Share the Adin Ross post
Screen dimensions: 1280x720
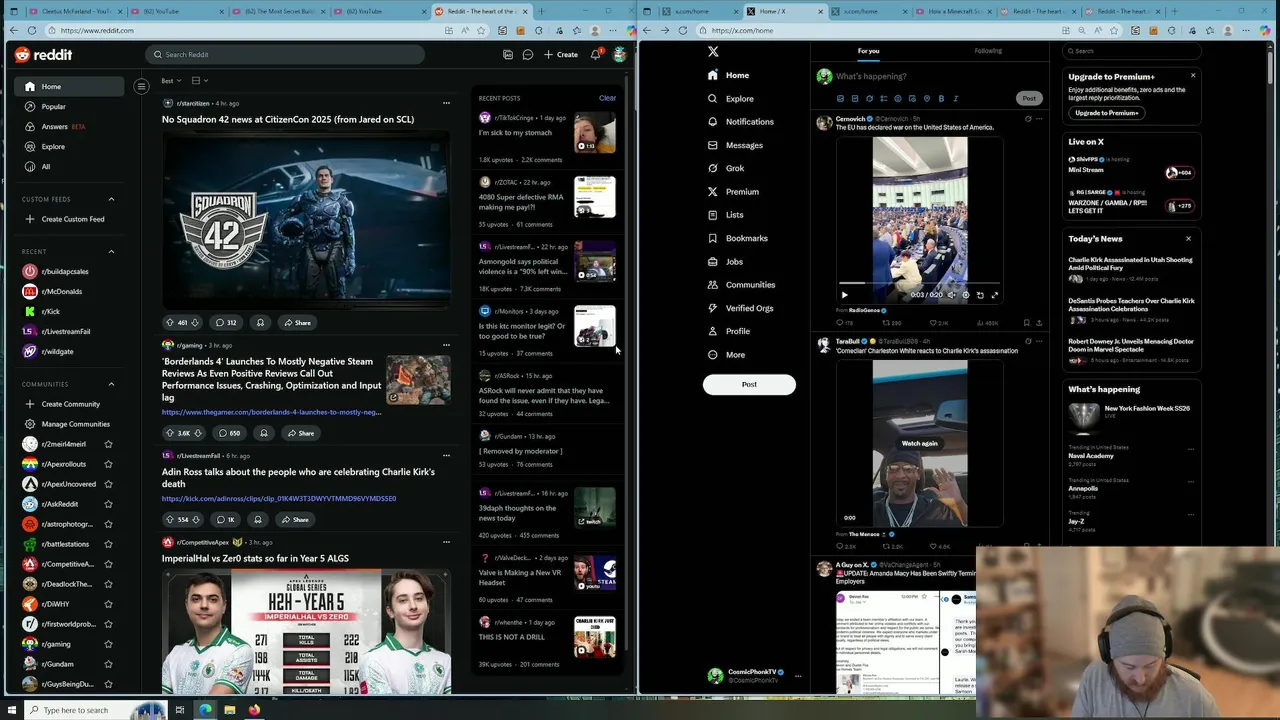[295, 519]
